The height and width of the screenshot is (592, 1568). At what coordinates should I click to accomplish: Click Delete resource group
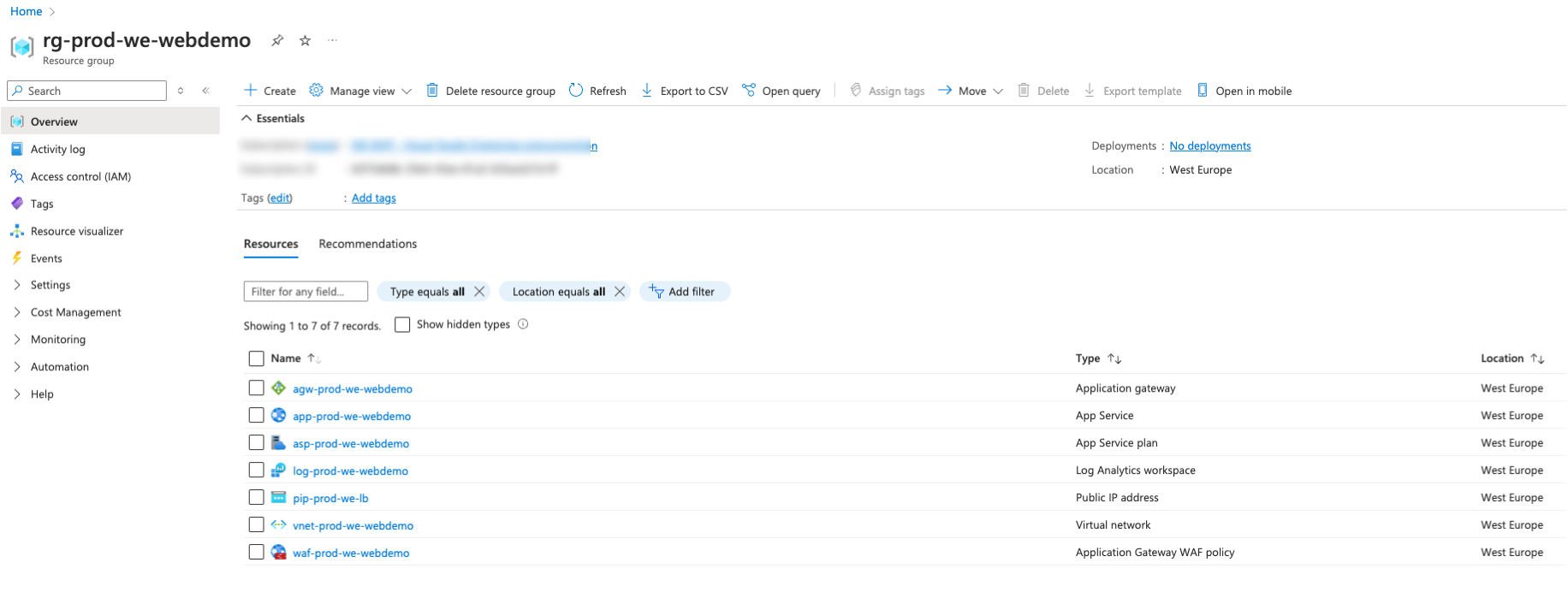[490, 91]
